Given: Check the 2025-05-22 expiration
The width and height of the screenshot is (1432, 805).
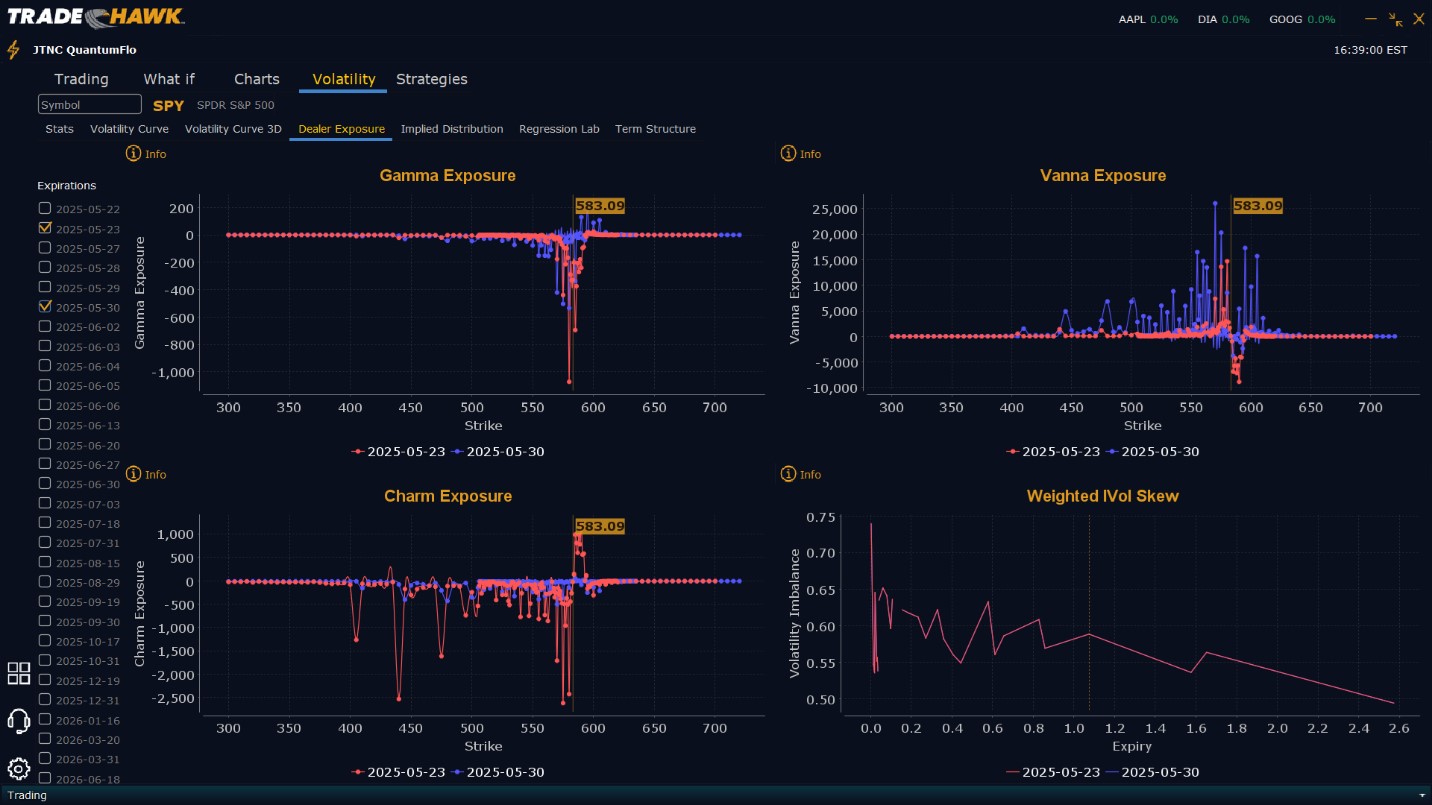Looking at the screenshot, I should (44, 208).
